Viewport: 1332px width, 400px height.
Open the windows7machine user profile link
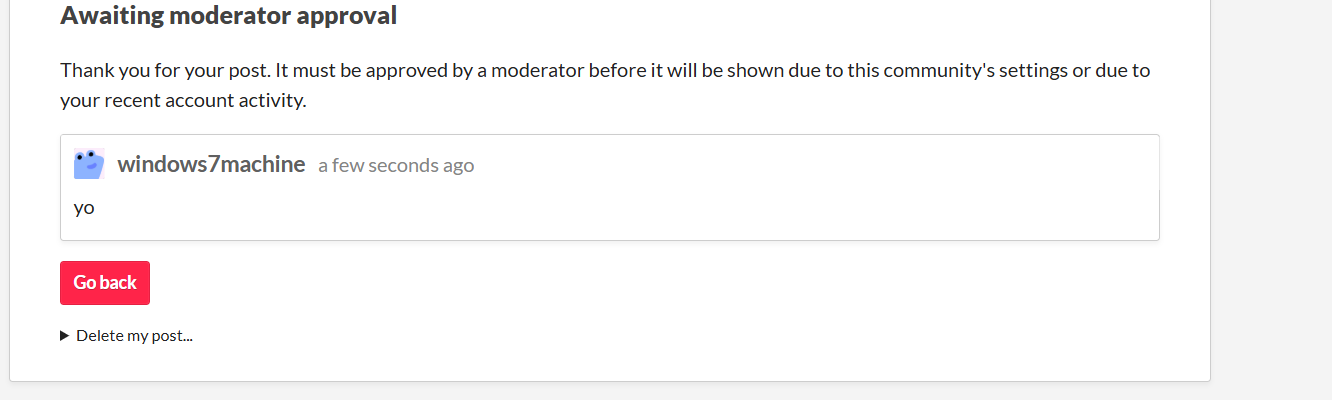pos(211,164)
